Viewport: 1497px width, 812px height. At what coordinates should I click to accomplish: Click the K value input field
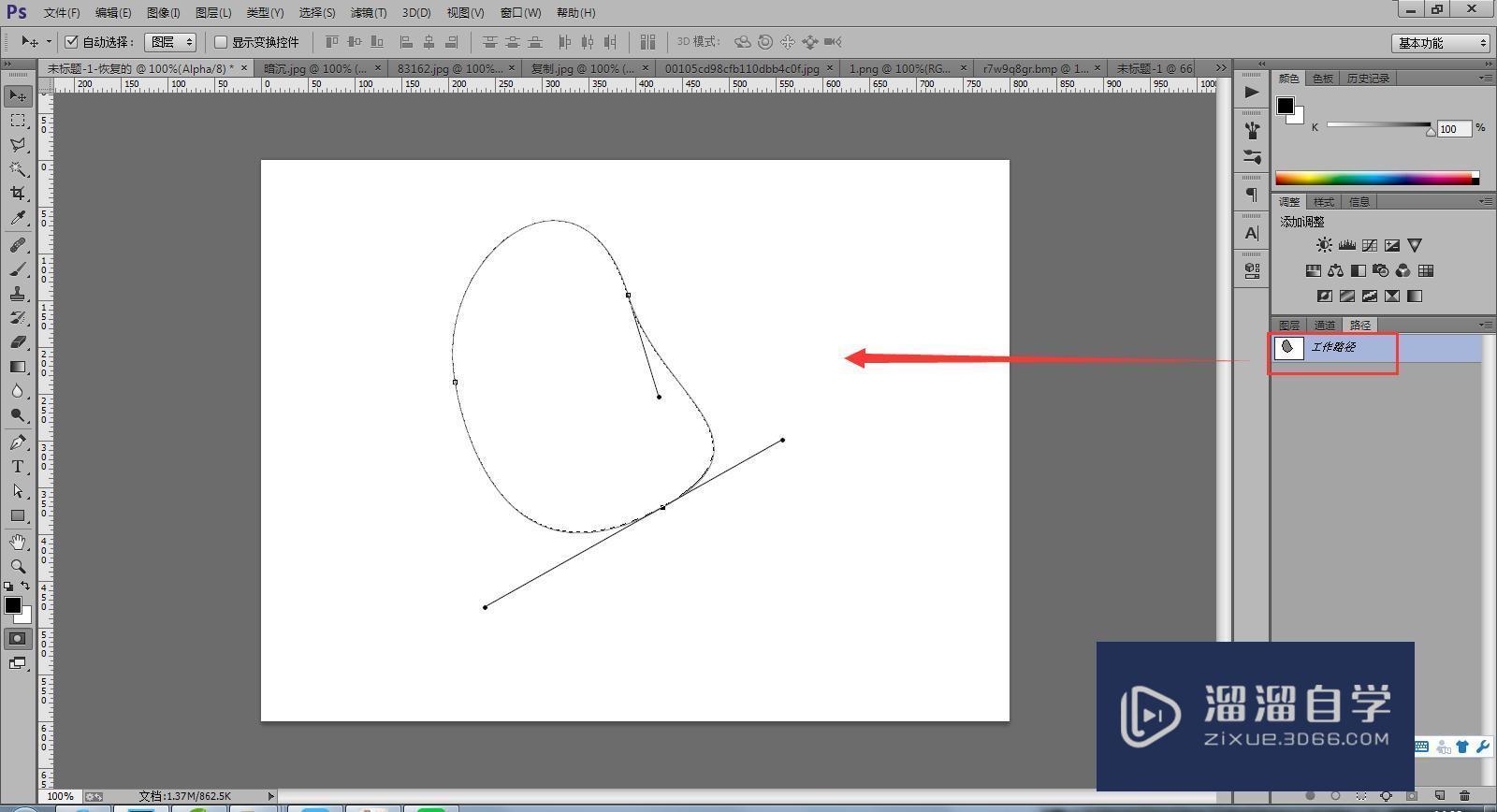coord(1454,128)
